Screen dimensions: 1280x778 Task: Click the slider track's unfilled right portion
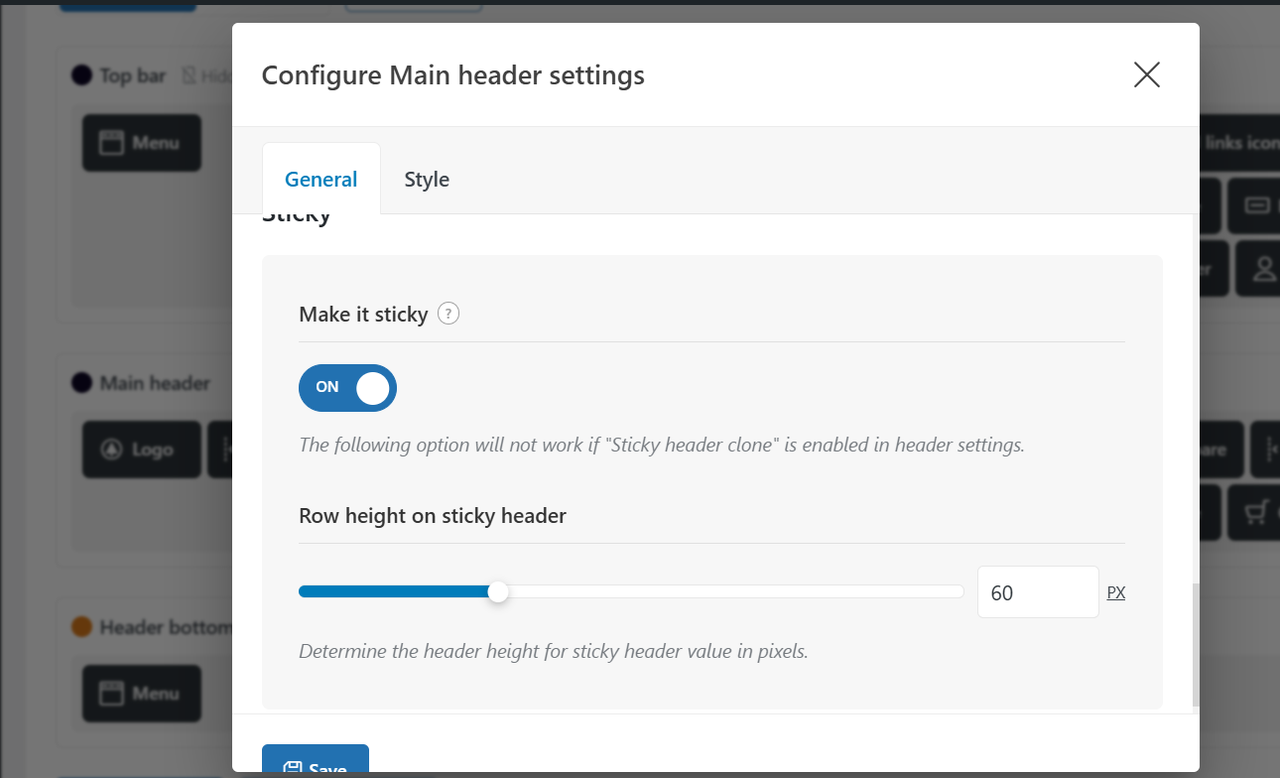click(x=735, y=592)
